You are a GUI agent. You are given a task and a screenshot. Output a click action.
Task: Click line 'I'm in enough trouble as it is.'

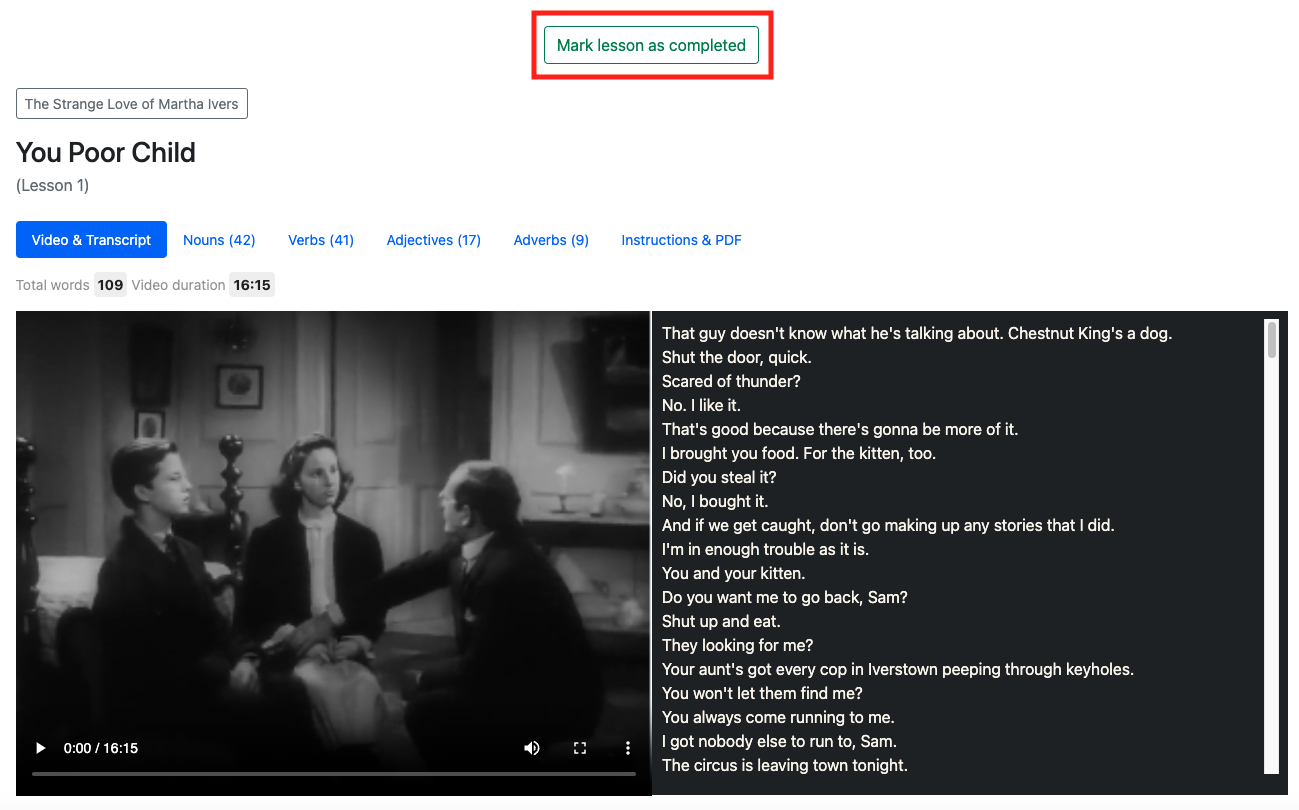(766, 550)
